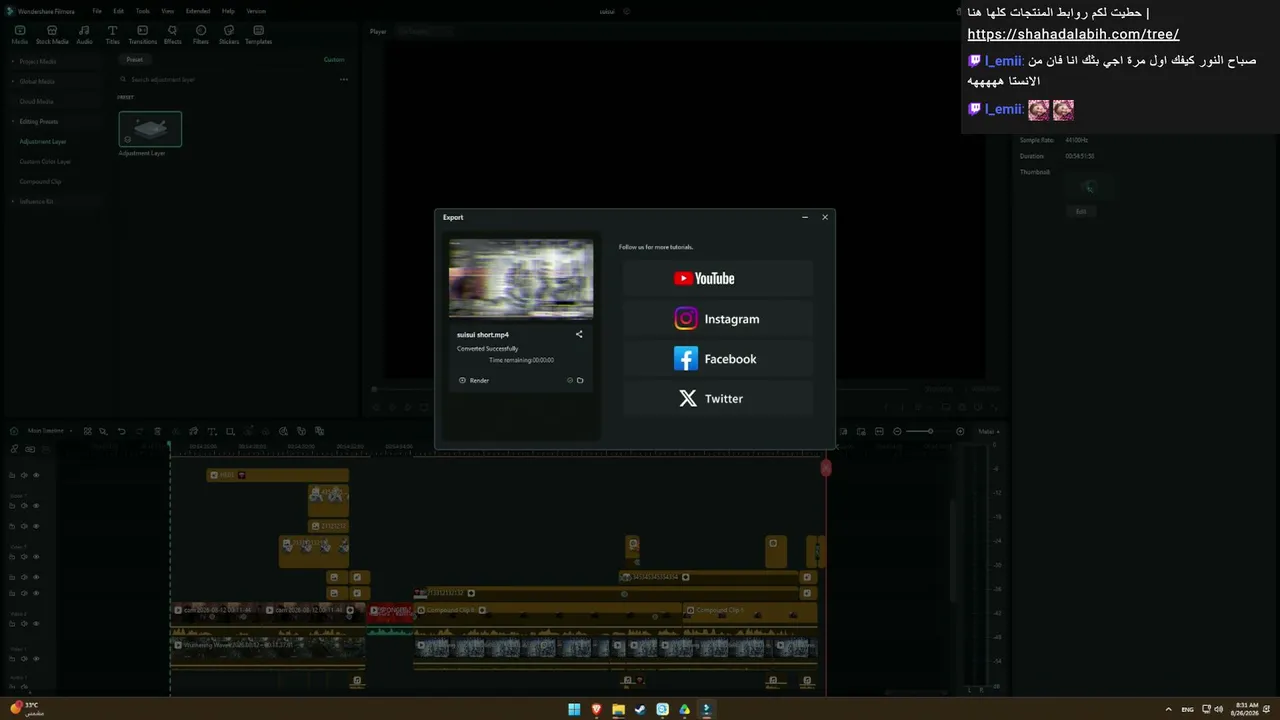Select the Text tool in timeline toolbar

[x=212, y=431]
